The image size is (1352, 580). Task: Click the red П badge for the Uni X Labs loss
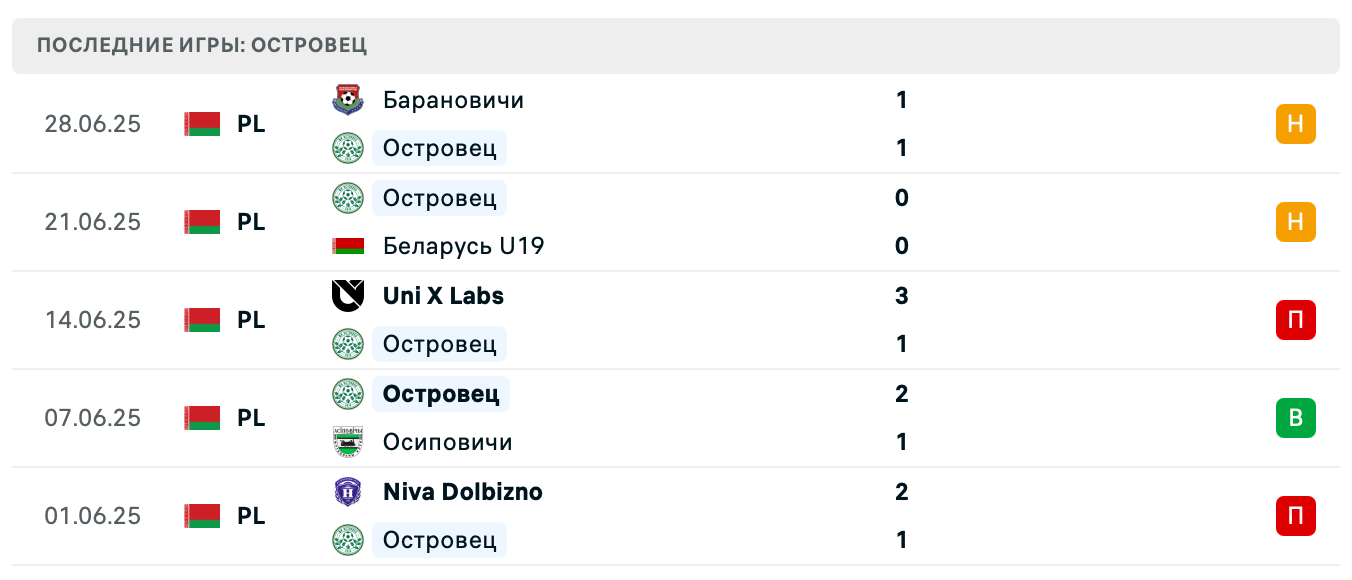pyautogui.click(x=1296, y=320)
